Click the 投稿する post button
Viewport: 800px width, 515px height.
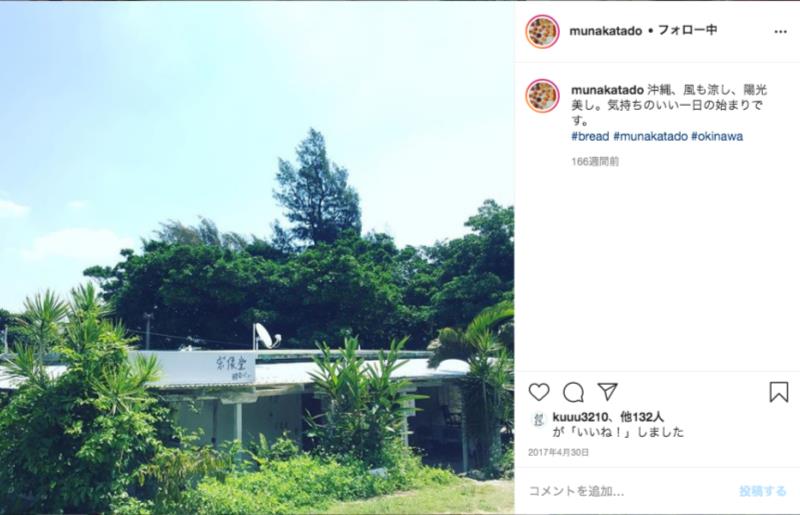[x=763, y=491]
